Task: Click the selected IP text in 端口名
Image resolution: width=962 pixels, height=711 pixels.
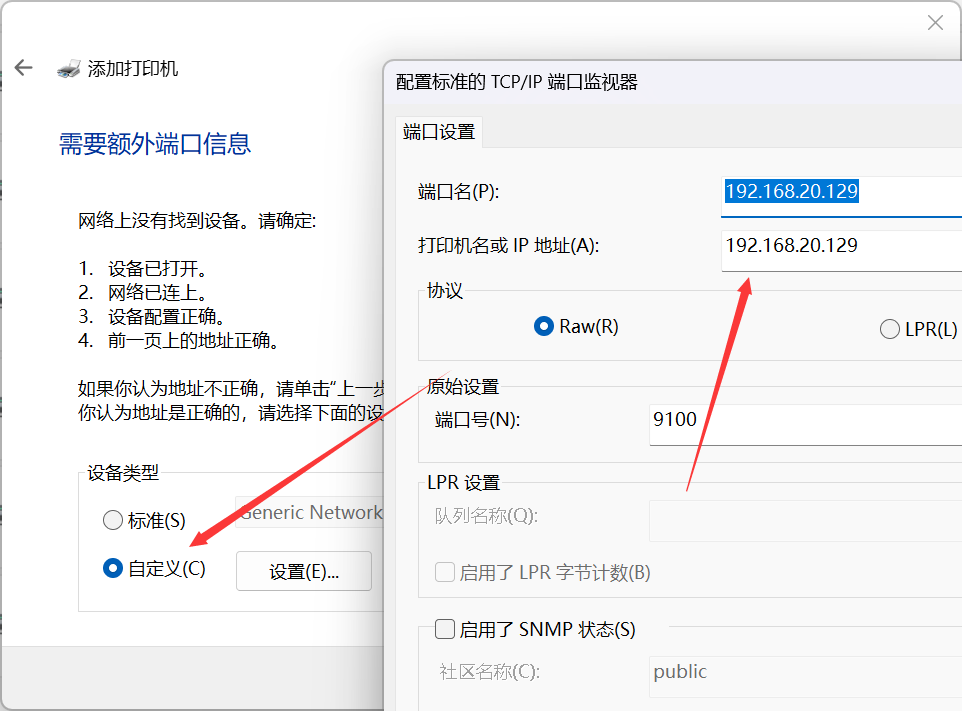Action: [791, 192]
